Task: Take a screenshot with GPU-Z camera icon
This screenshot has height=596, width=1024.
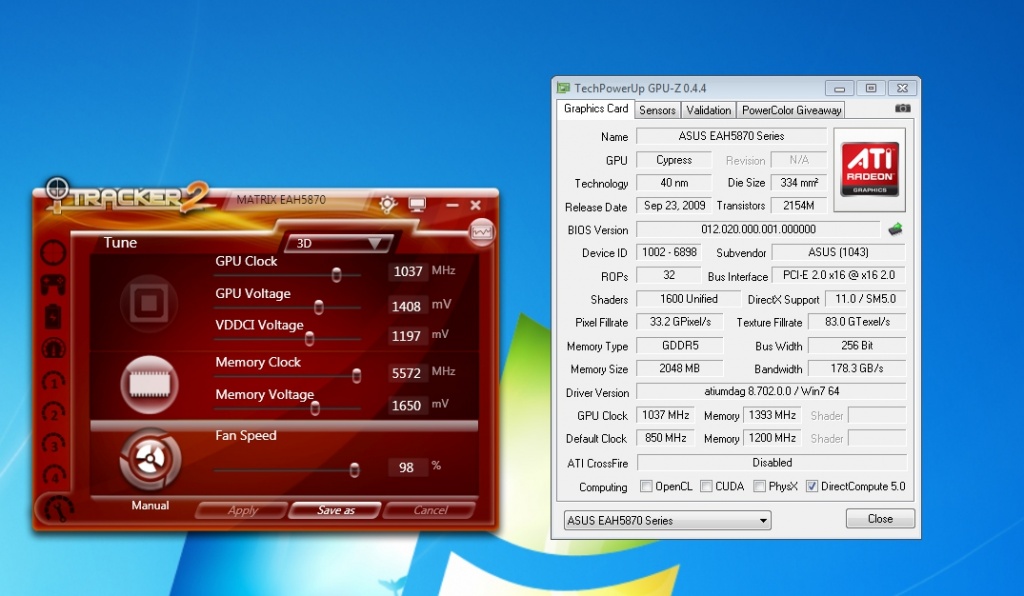Action: click(x=903, y=108)
